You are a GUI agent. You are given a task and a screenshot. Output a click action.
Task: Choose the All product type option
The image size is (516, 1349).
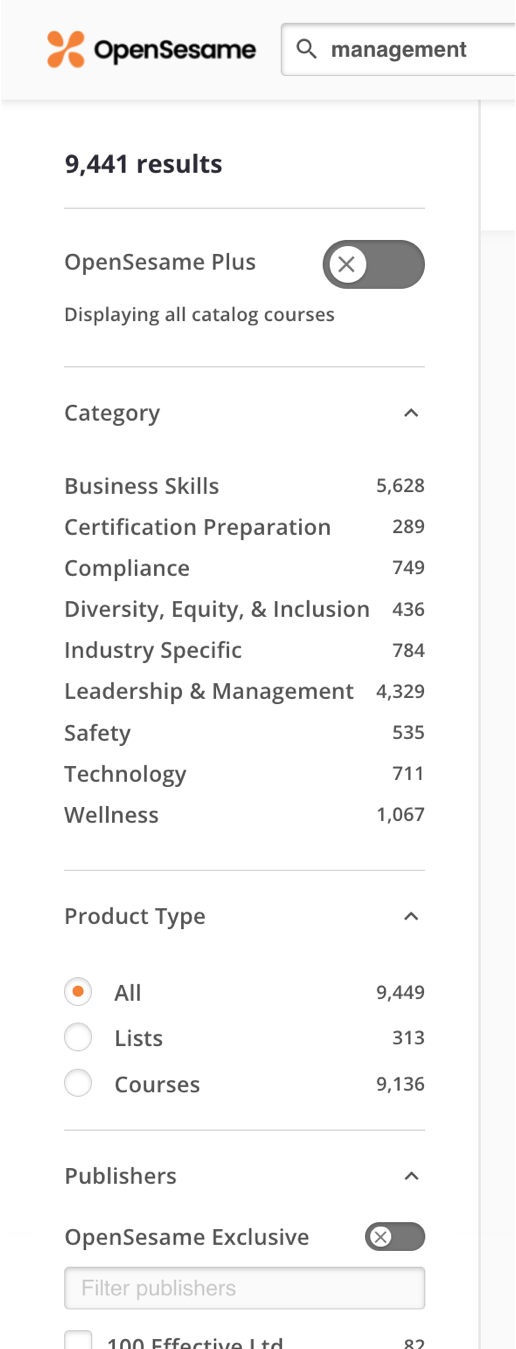[78, 992]
